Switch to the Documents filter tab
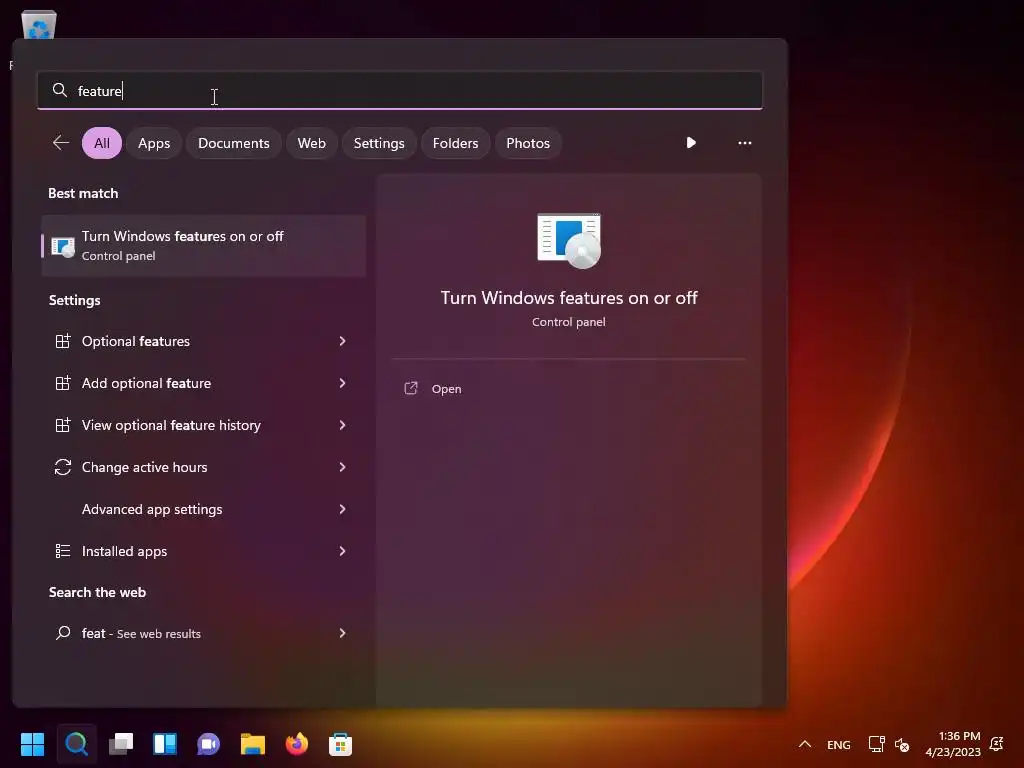The height and width of the screenshot is (768, 1024). tap(234, 143)
